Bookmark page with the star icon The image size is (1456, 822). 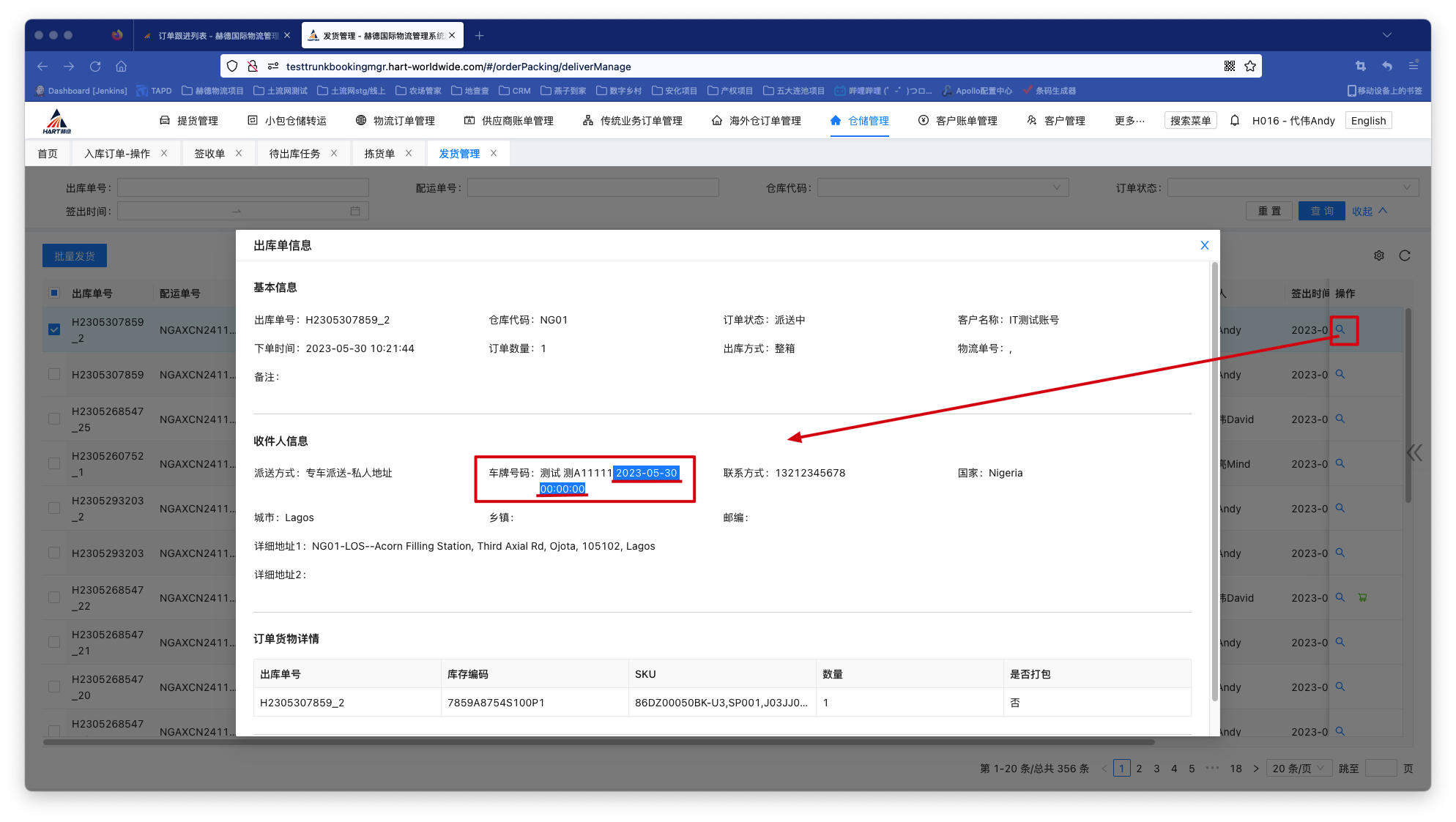1250,66
